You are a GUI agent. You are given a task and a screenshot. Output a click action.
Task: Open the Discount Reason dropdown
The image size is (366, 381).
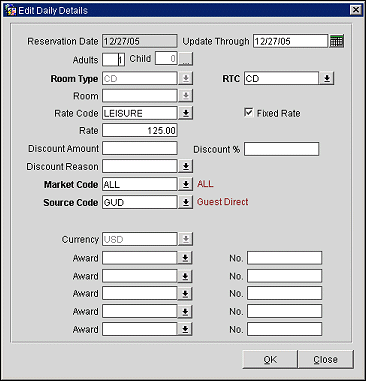click(186, 166)
